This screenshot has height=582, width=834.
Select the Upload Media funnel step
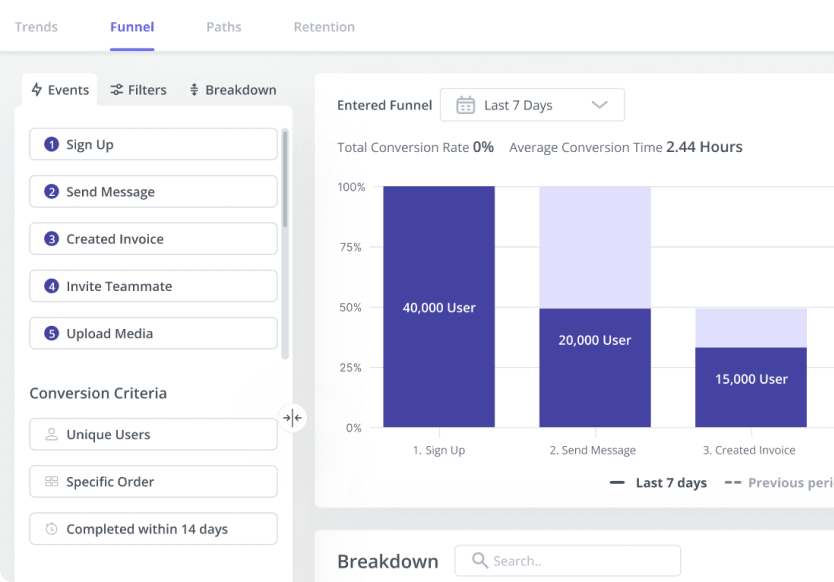click(x=153, y=333)
